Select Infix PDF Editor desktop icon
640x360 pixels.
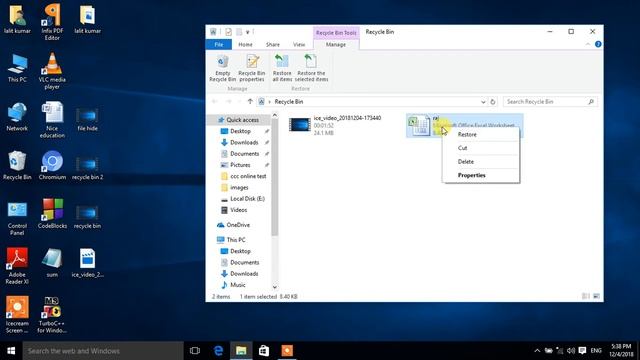[52, 22]
